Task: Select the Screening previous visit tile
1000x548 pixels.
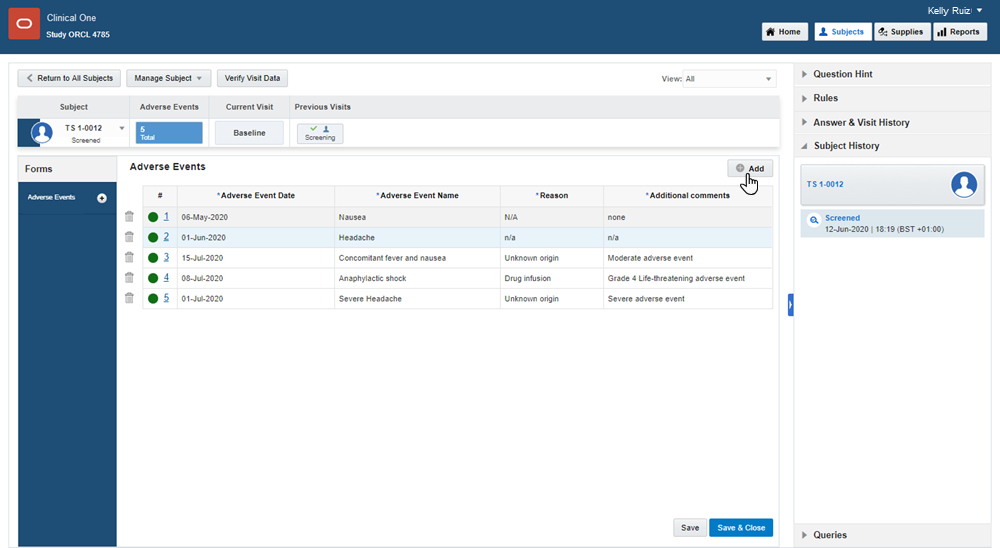Action: click(320, 133)
